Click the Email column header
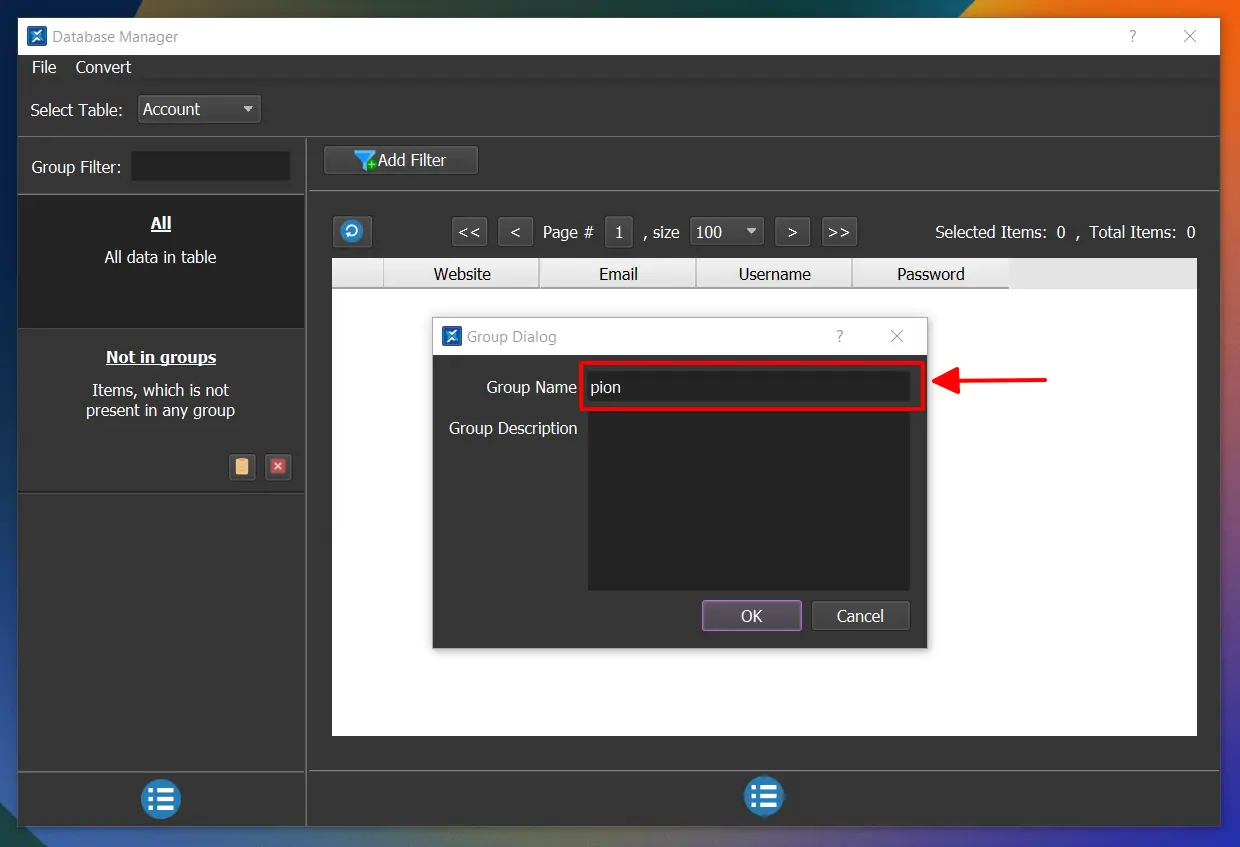The height and width of the screenshot is (847, 1240). (x=618, y=274)
